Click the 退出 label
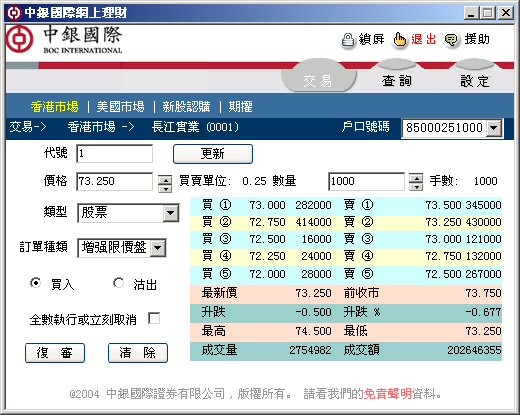The width and height of the screenshot is (520, 415). click(424, 39)
